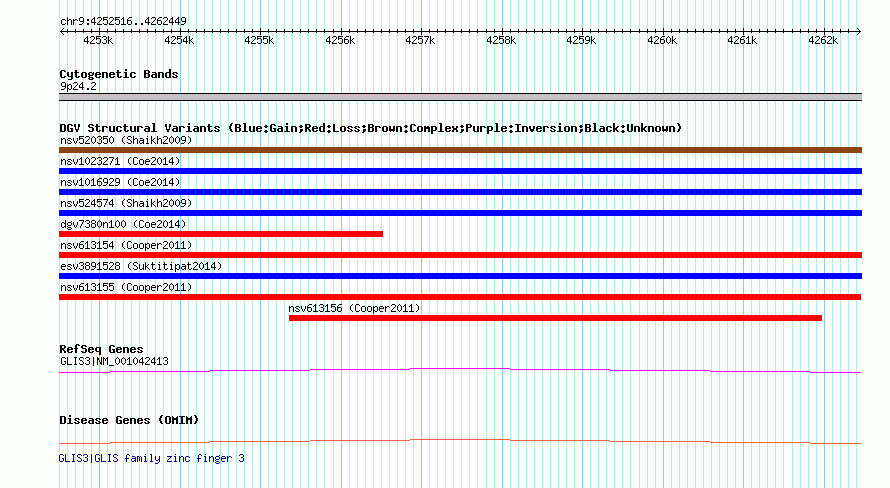Click the 4256k ruler tick label

340,40
